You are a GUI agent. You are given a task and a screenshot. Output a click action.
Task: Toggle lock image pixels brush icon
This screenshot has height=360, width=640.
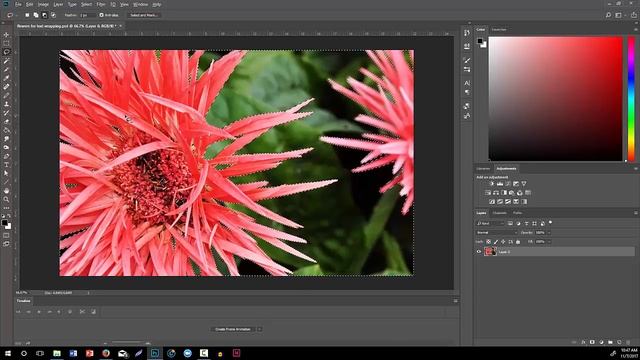(496, 242)
